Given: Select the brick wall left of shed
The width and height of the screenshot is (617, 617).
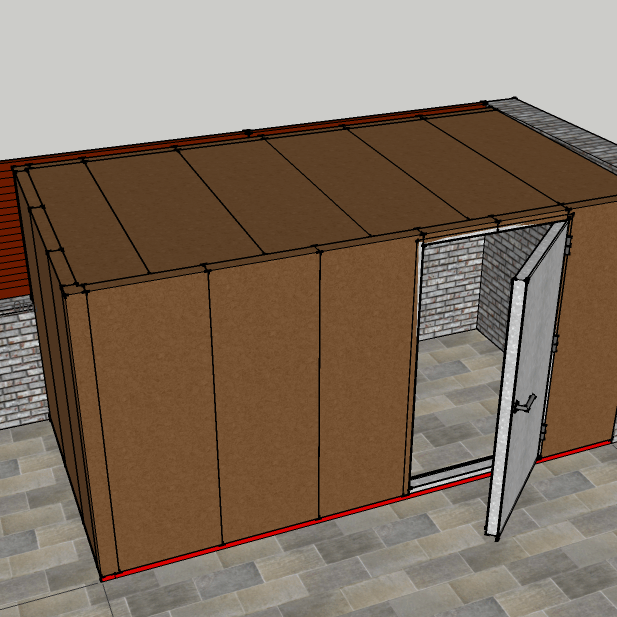Looking at the screenshot, I should click(x=18, y=360).
